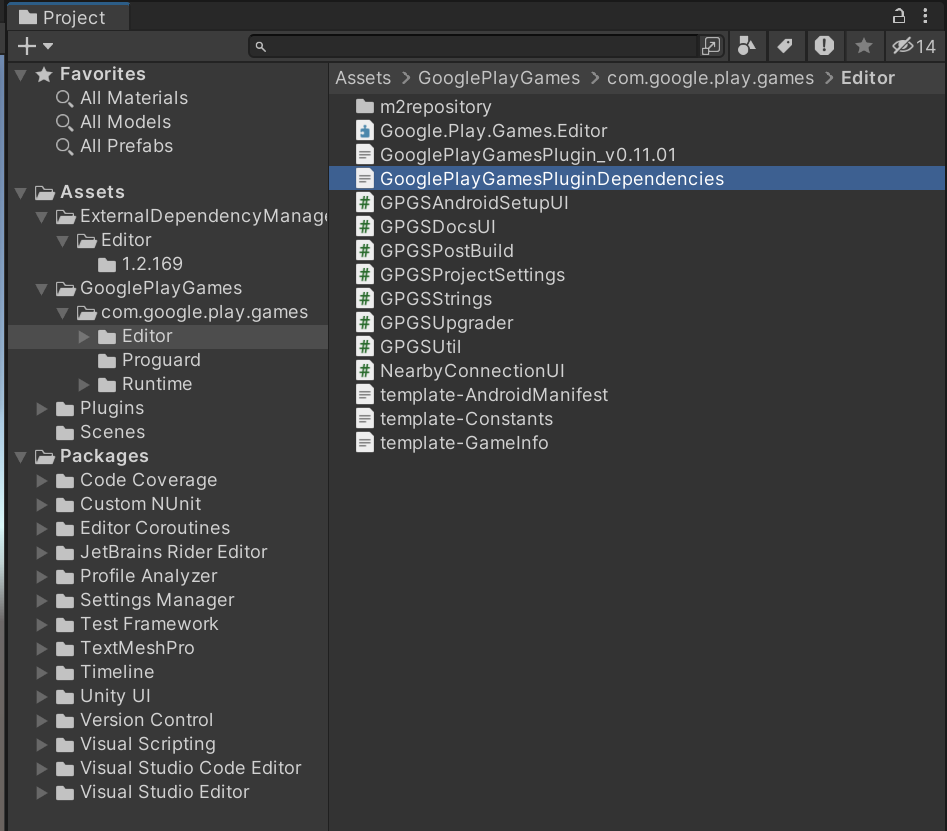Open the Project panel options menu
This screenshot has height=831, width=947.
coord(925,16)
